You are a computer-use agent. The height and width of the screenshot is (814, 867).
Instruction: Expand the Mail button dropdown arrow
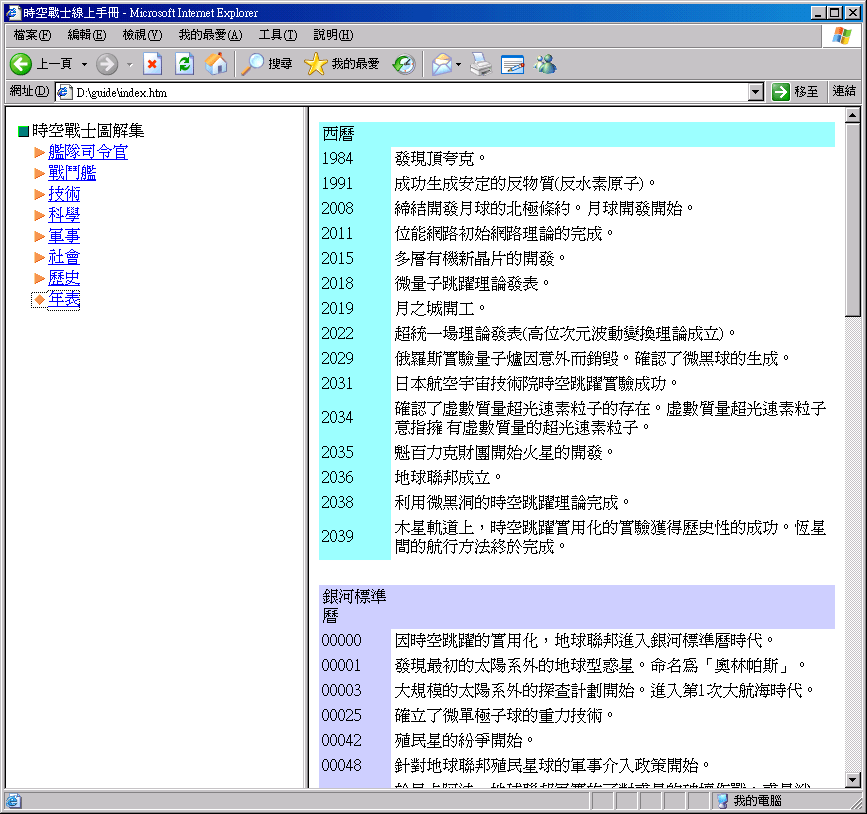coord(459,64)
